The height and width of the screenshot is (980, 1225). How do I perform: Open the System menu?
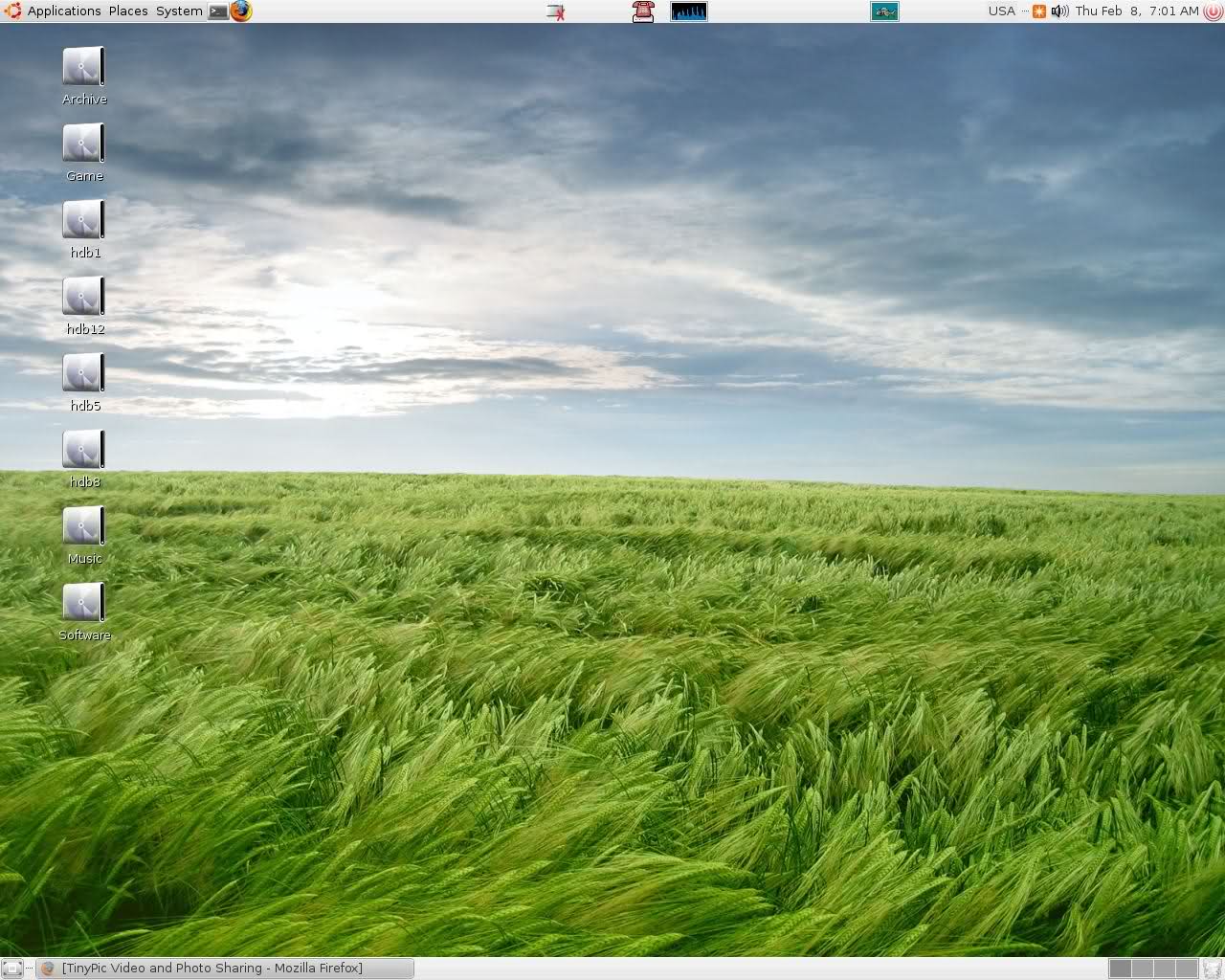[x=179, y=11]
